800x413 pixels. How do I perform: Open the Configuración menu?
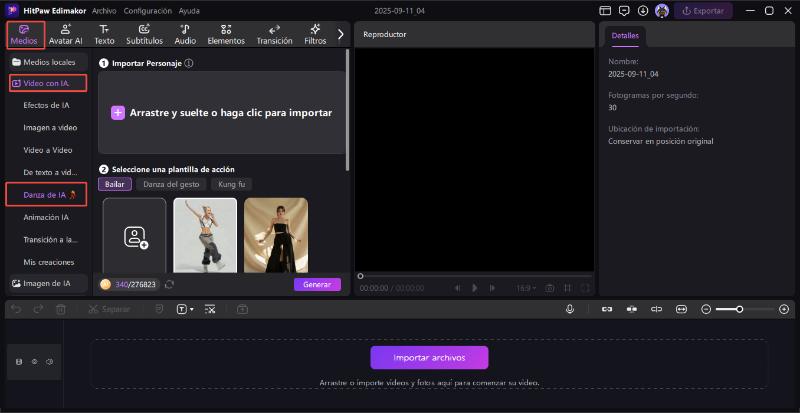[147, 11]
